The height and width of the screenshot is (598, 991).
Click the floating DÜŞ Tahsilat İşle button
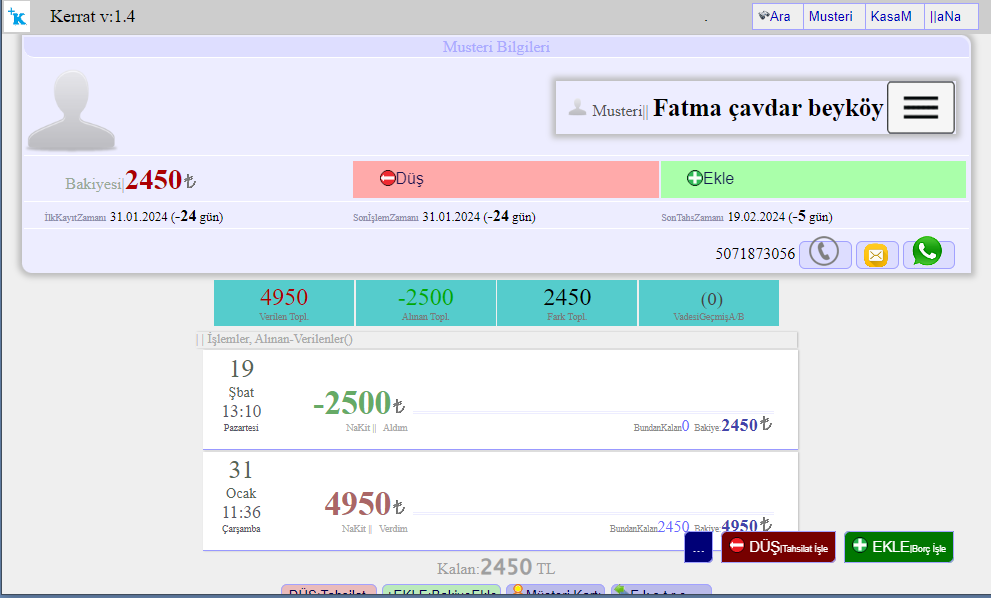(x=778, y=546)
